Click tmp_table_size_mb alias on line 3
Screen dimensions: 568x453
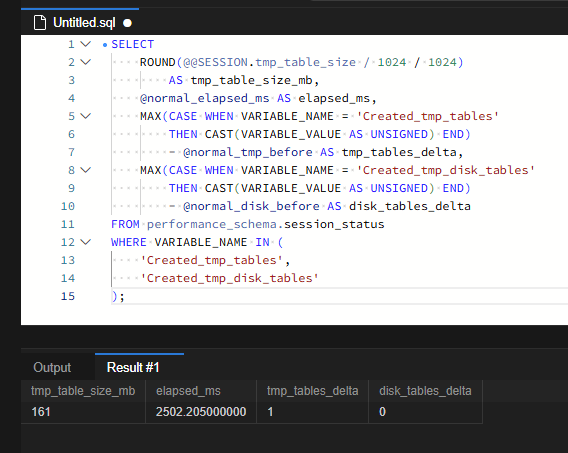(251, 80)
